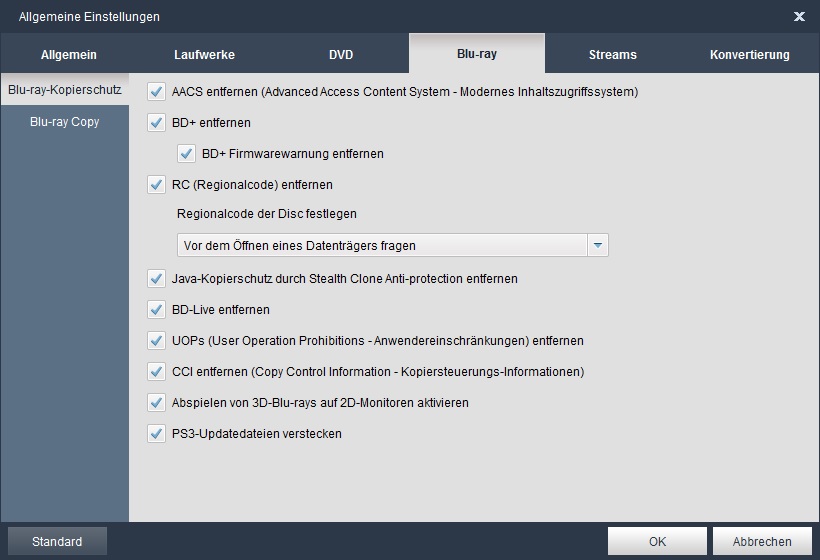Toggle BD-Live entfernen checkbox
Viewport: 820px width, 560px height.
(x=156, y=310)
